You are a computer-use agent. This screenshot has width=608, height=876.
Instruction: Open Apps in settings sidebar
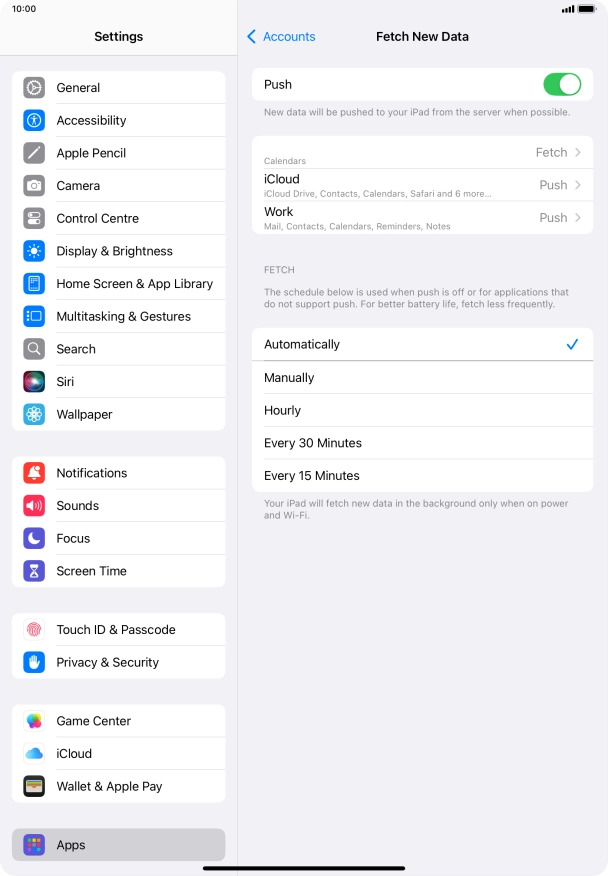pyautogui.click(x=118, y=845)
